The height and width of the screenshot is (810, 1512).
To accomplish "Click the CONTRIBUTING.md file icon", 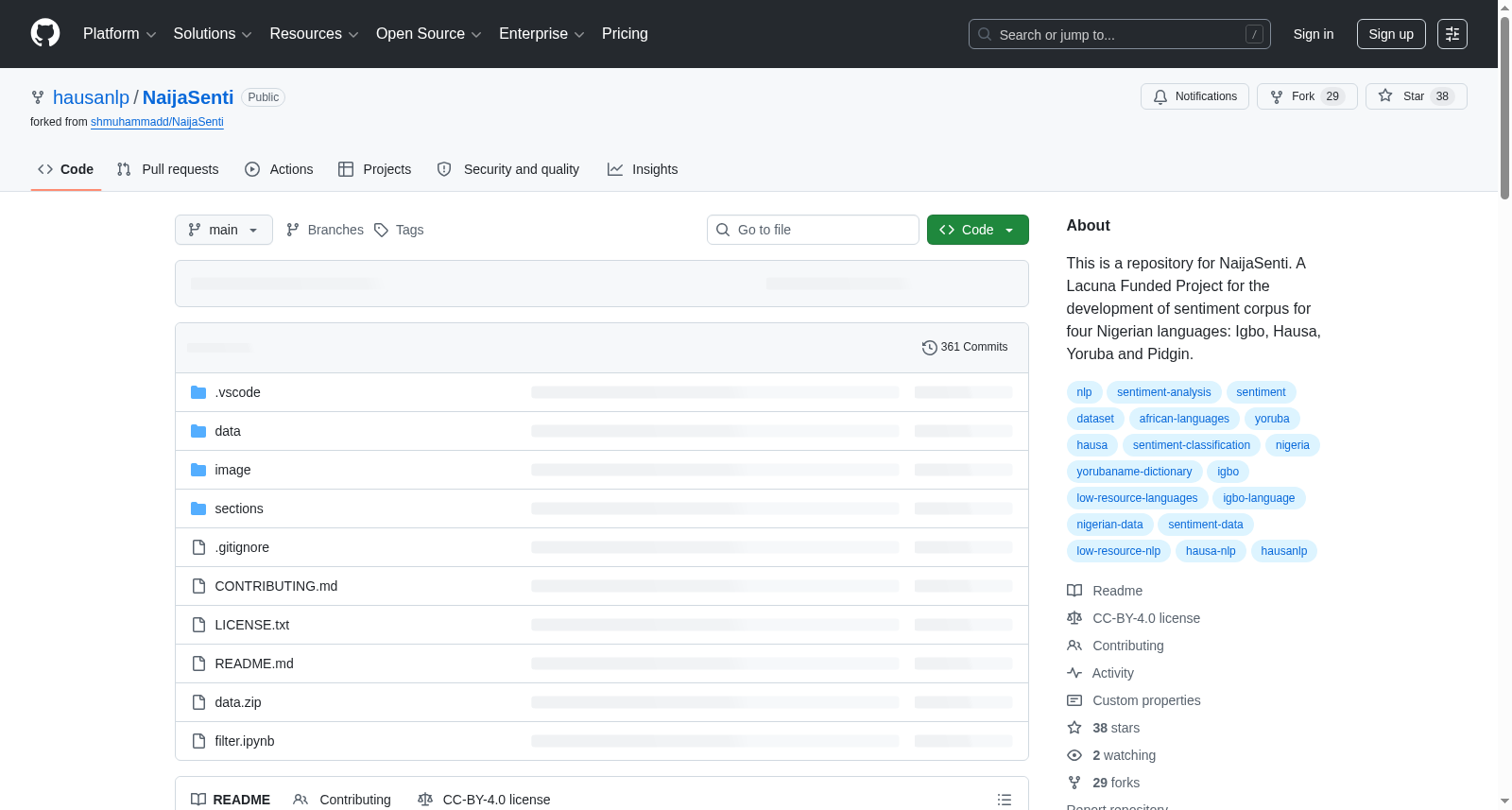I will click(198, 586).
